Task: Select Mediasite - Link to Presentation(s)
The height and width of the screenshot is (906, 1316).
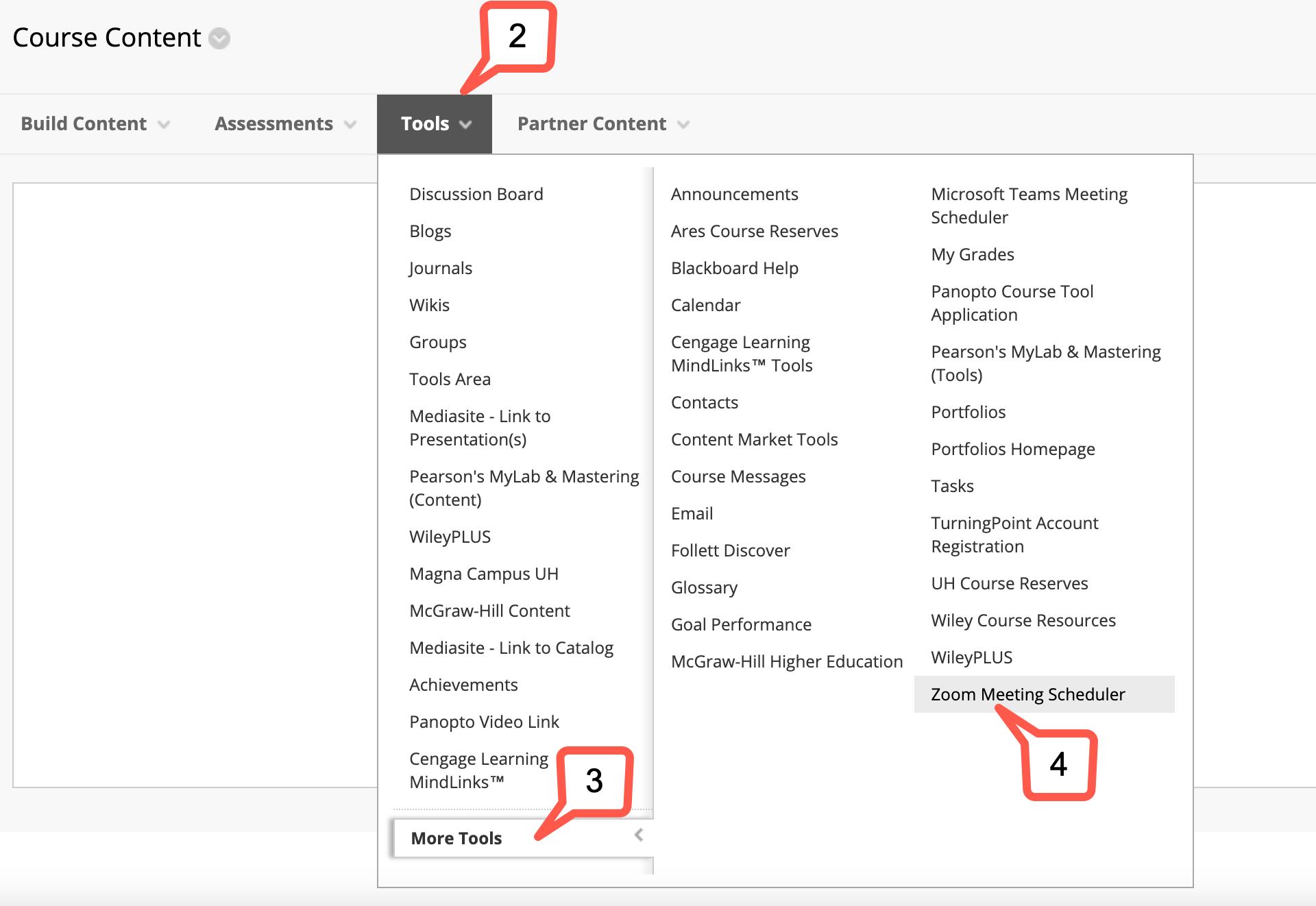Action: [x=480, y=428]
